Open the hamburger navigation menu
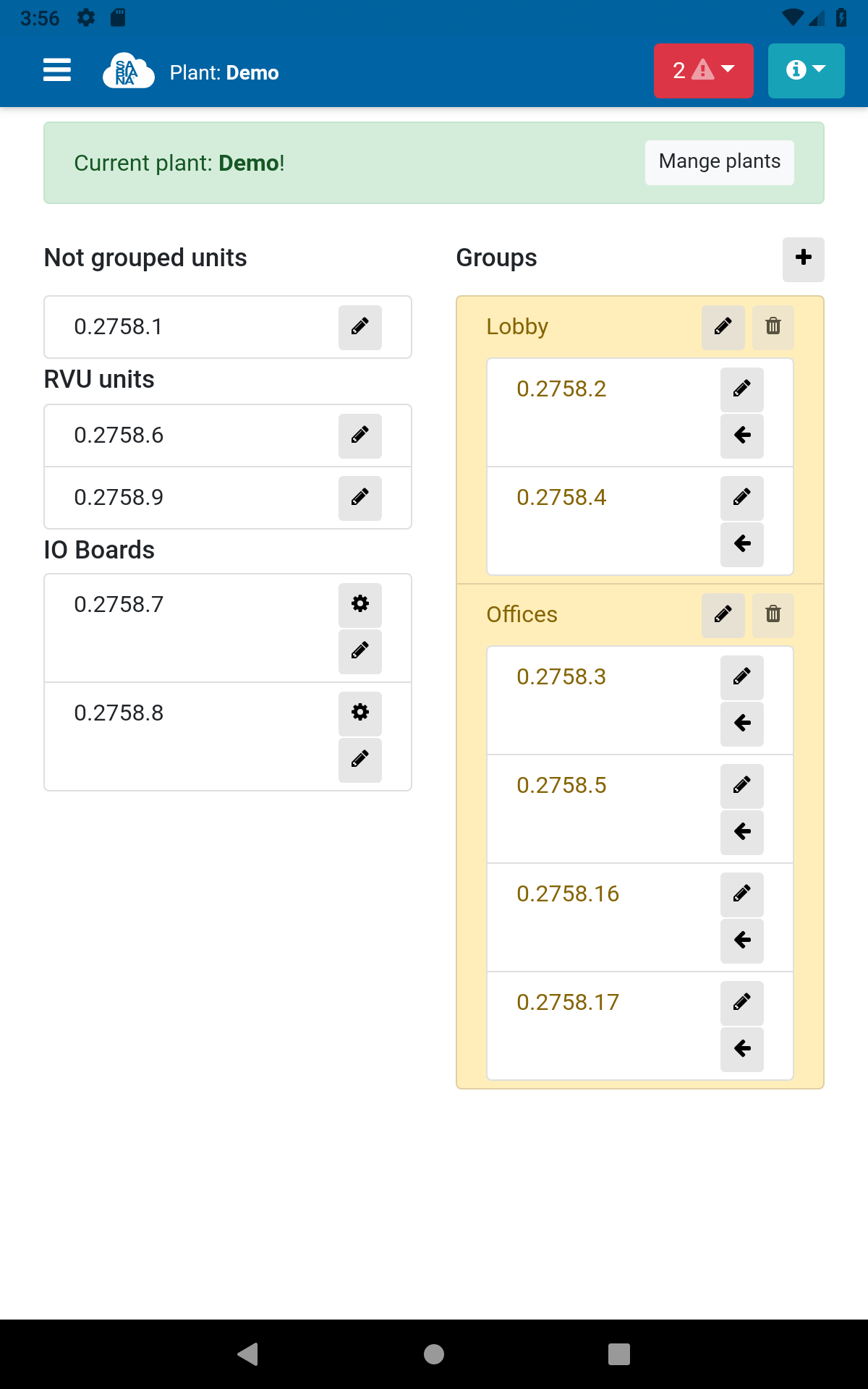Viewport: 868px width, 1389px height. (57, 70)
